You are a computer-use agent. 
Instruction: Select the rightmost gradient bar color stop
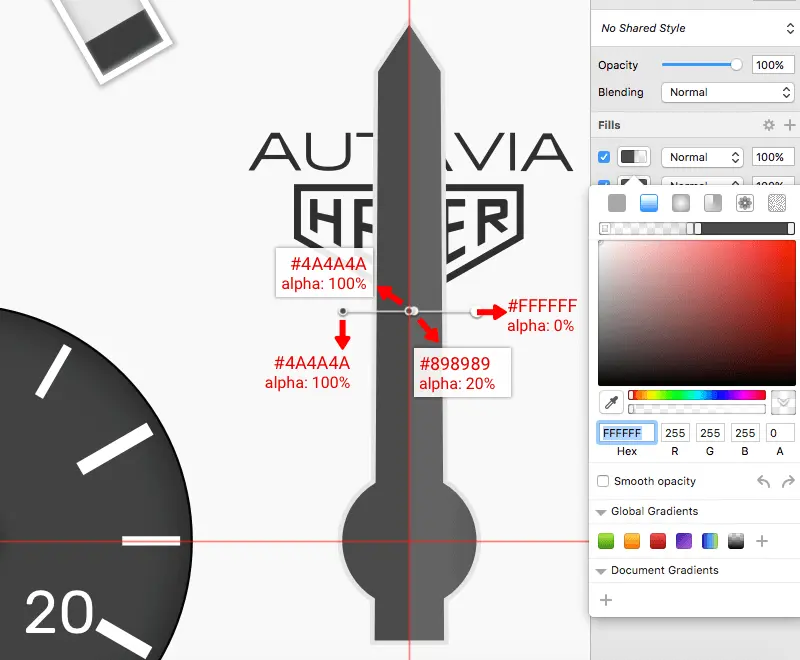click(x=791, y=228)
